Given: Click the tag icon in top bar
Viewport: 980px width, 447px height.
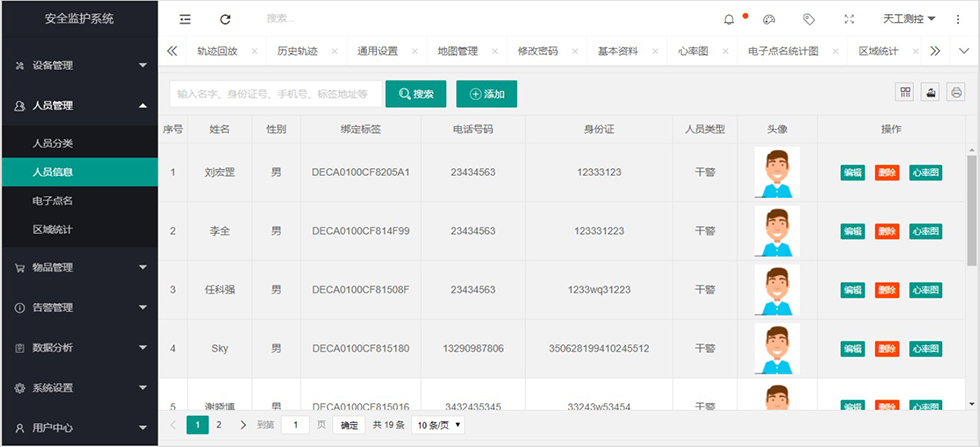Looking at the screenshot, I should 809,19.
